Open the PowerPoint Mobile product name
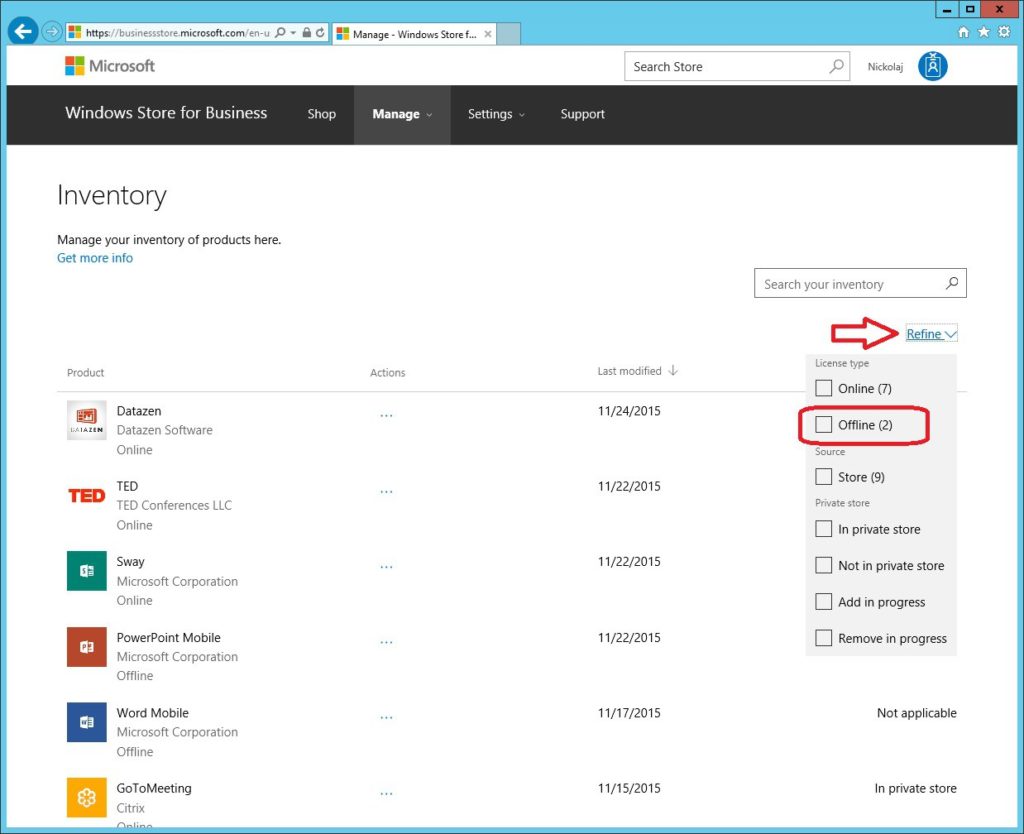Screen dimensions: 1024x834 click(168, 637)
